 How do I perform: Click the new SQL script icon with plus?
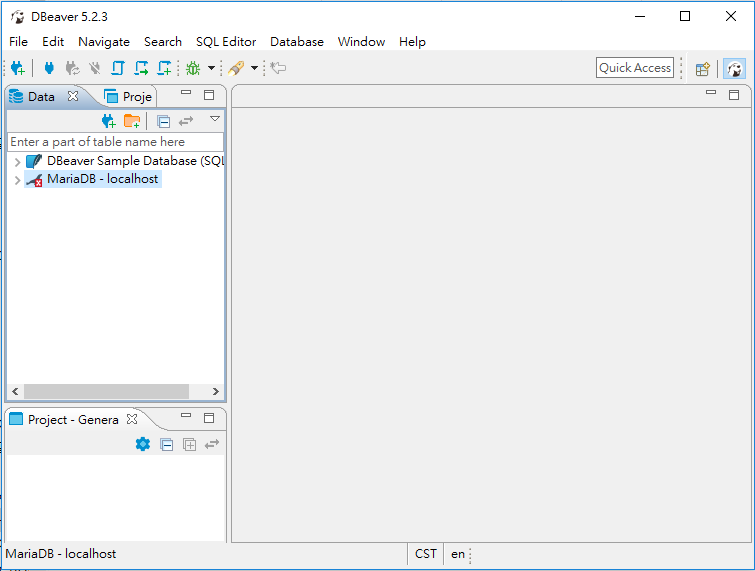(x=164, y=68)
